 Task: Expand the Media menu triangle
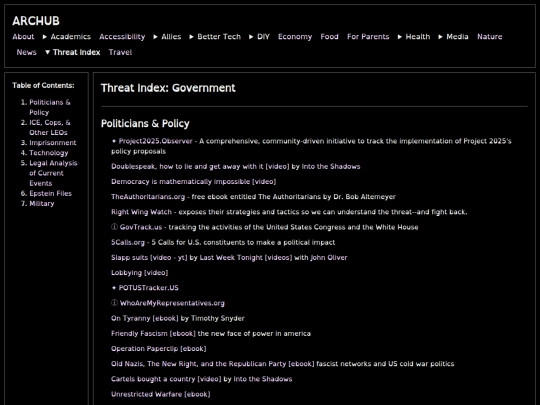pyautogui.click(x=440, y=37)
